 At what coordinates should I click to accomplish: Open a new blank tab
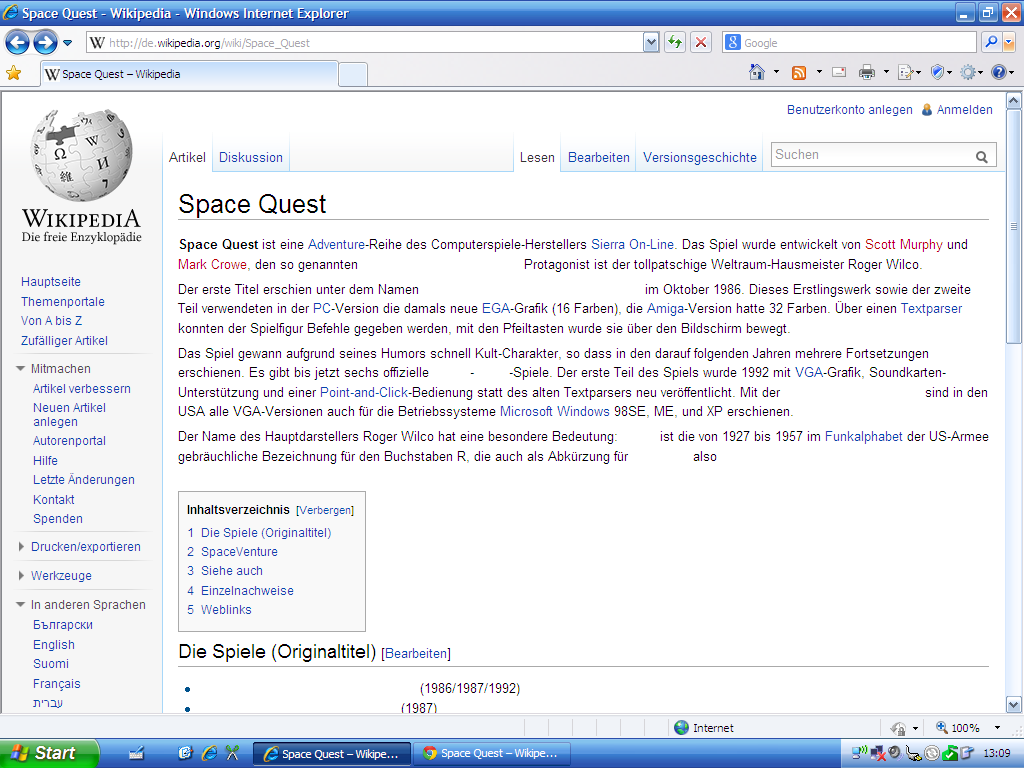click(353, 74)
